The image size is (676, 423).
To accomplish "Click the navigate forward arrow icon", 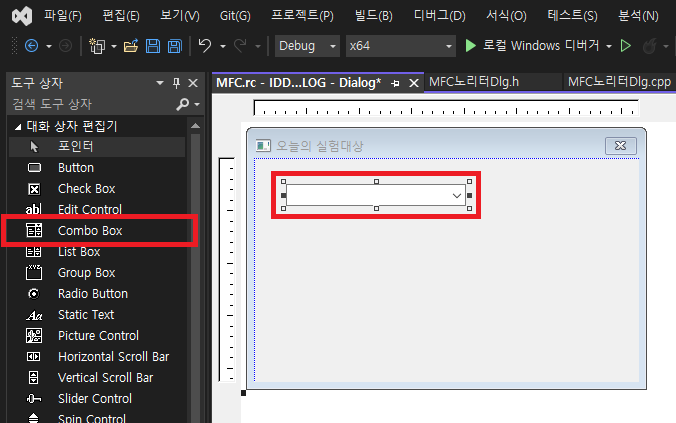I will (x=65, y=46).
